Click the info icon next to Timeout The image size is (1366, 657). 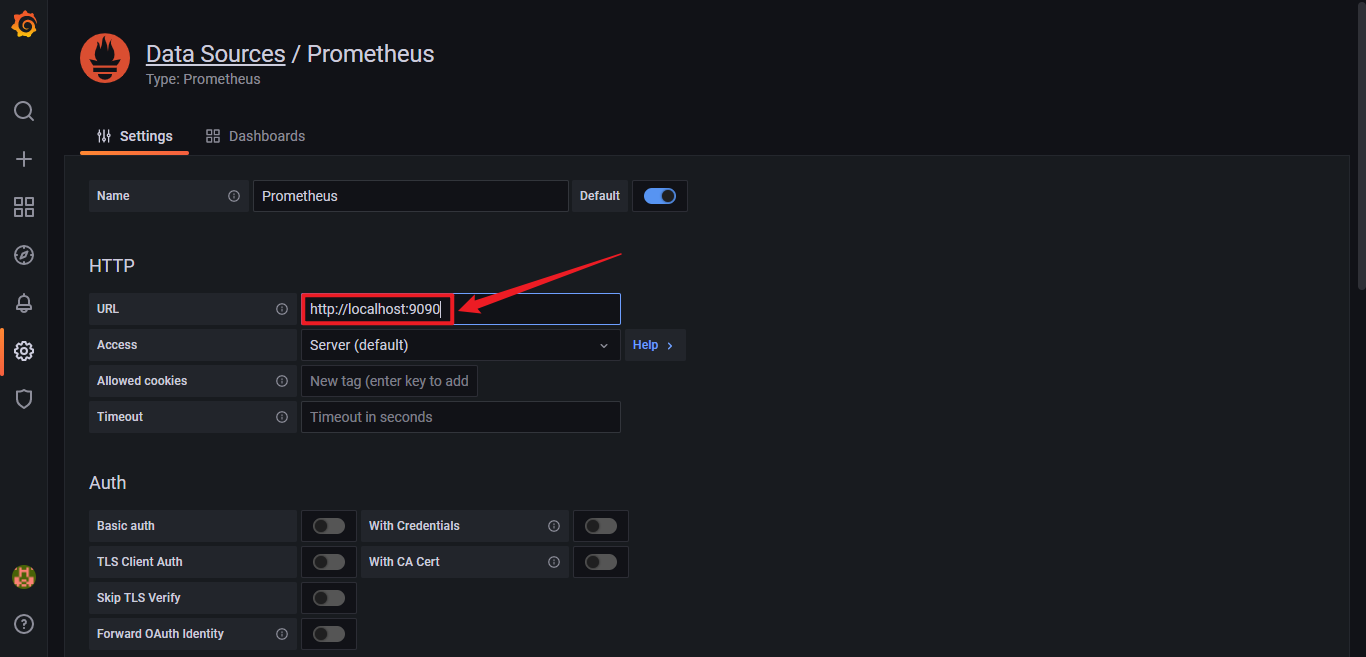click(282, 417)
